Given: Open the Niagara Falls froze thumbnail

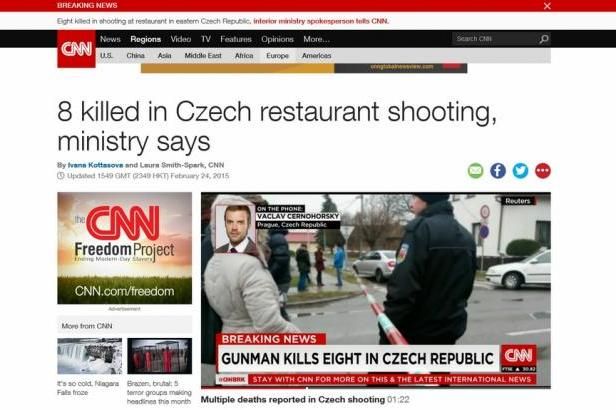Looking at the screenshot, I should (x=90, y=356).
